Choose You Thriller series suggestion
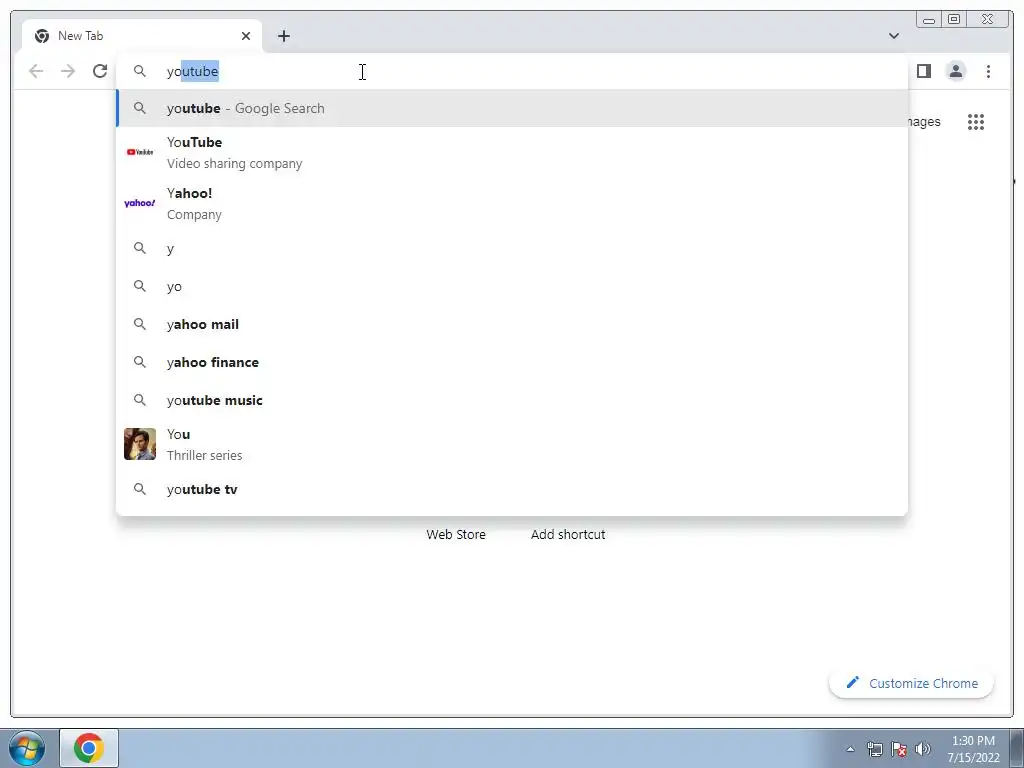Screen dimensions: 1024x768 click(512, 444)
